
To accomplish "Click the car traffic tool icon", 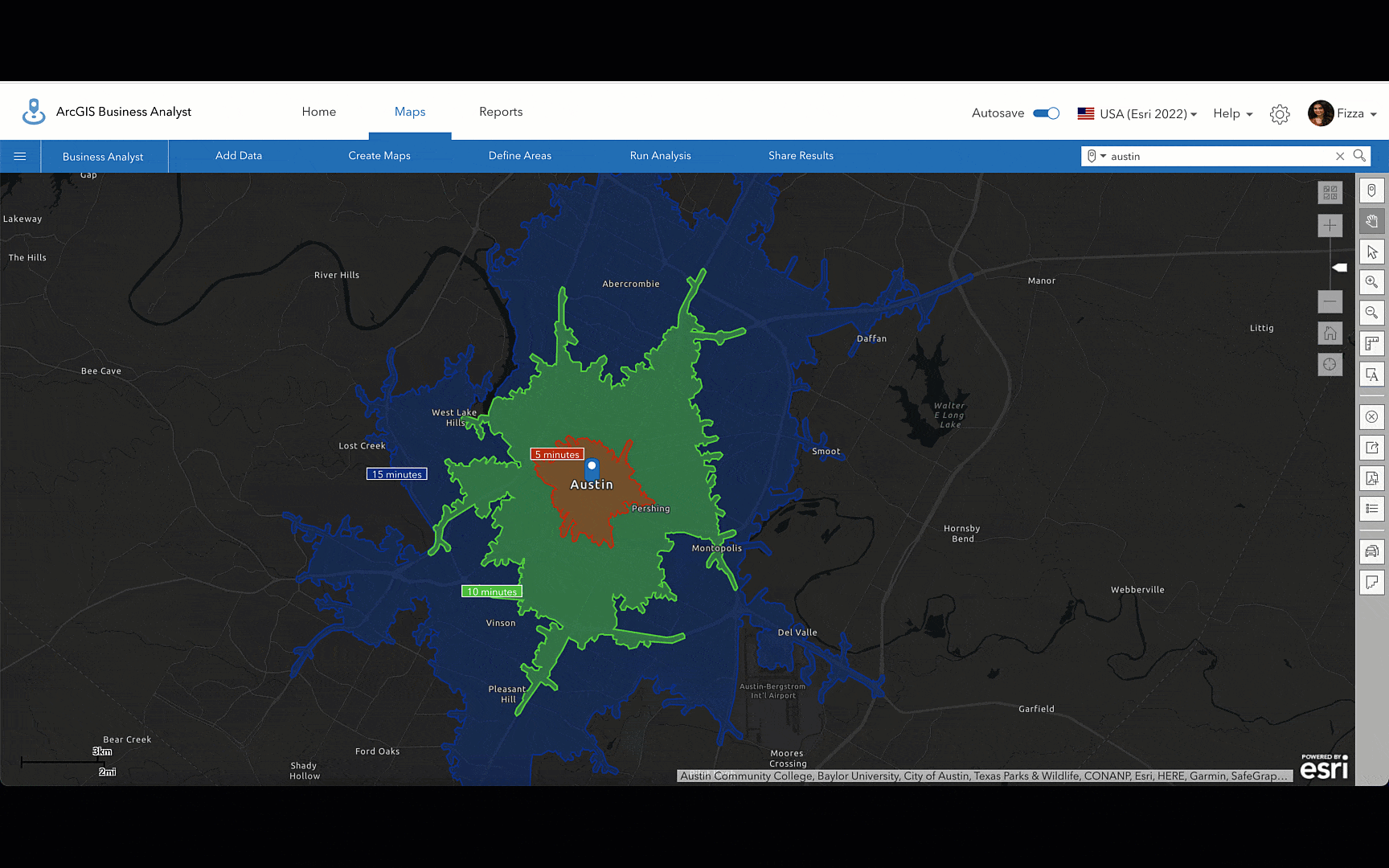I will (x=1372, y=551).
